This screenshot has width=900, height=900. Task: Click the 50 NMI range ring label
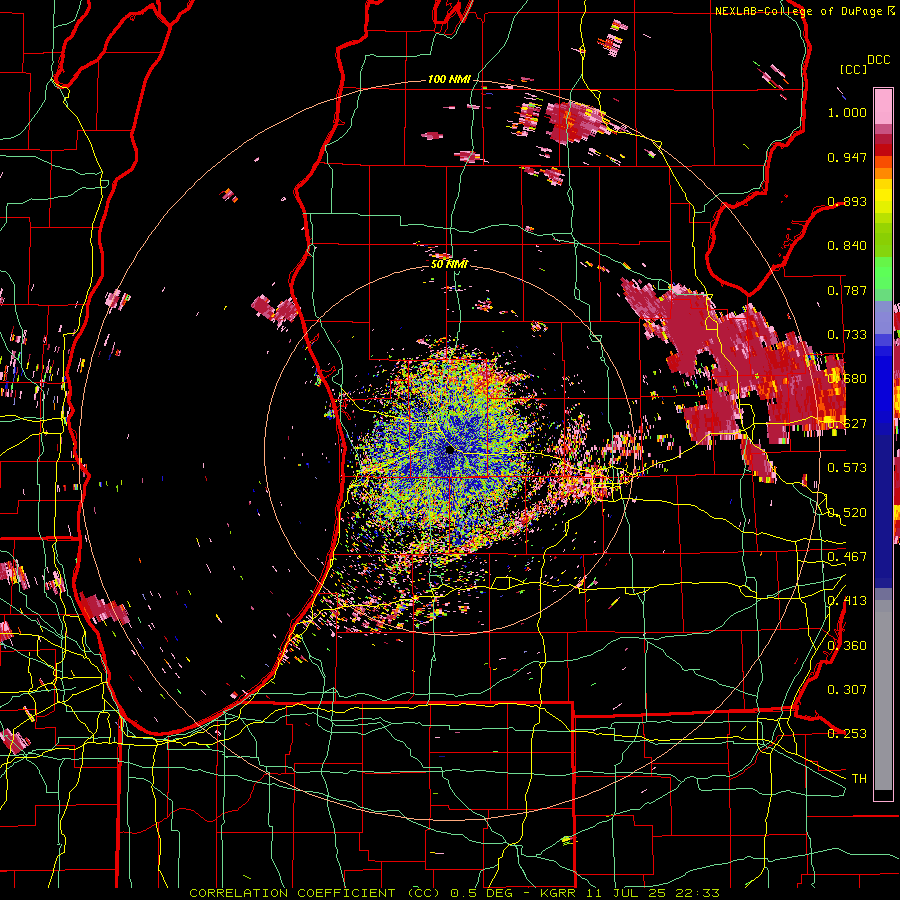pos(449,264)
